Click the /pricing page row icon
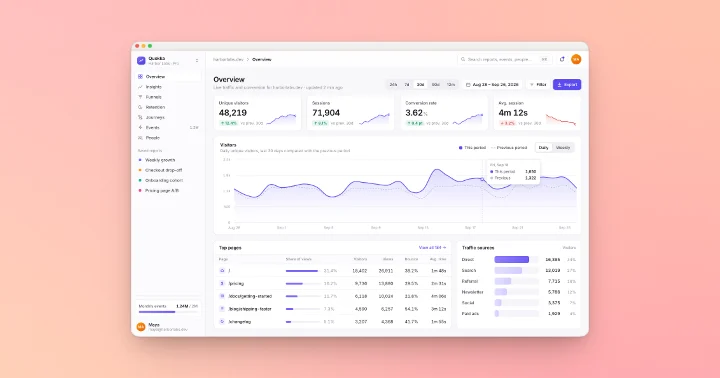 point(222,283)
